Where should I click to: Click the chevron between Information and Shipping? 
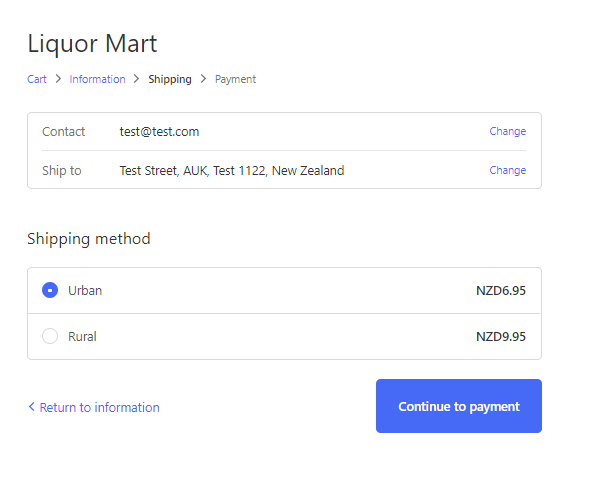[x=137, y=79]
